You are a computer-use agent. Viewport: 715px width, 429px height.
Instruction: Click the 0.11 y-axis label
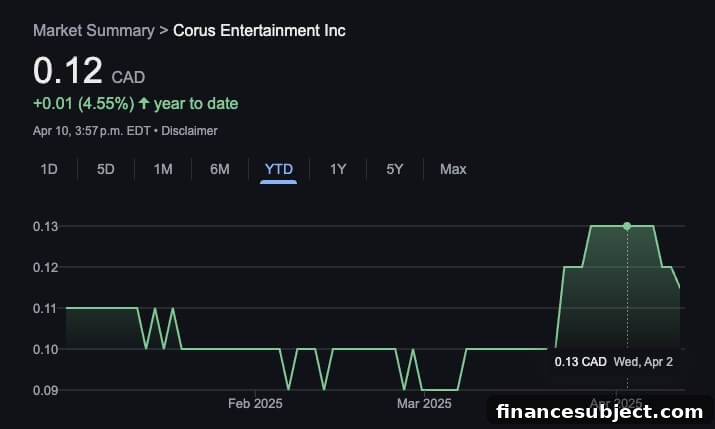click(x=46, y=309)
